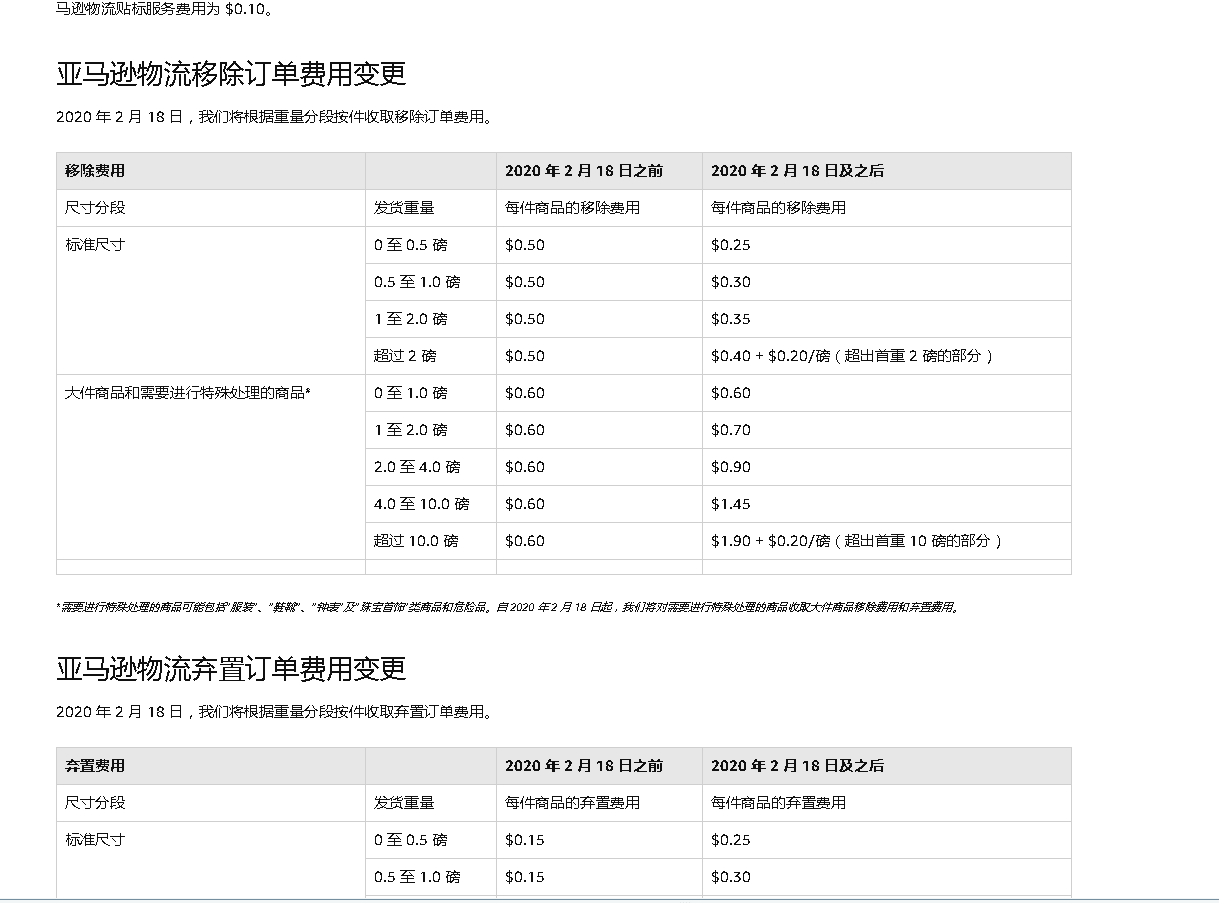Click the line 贴标服务费用为 $0.10
This screenshot has width=1219, height=903.
165,10
